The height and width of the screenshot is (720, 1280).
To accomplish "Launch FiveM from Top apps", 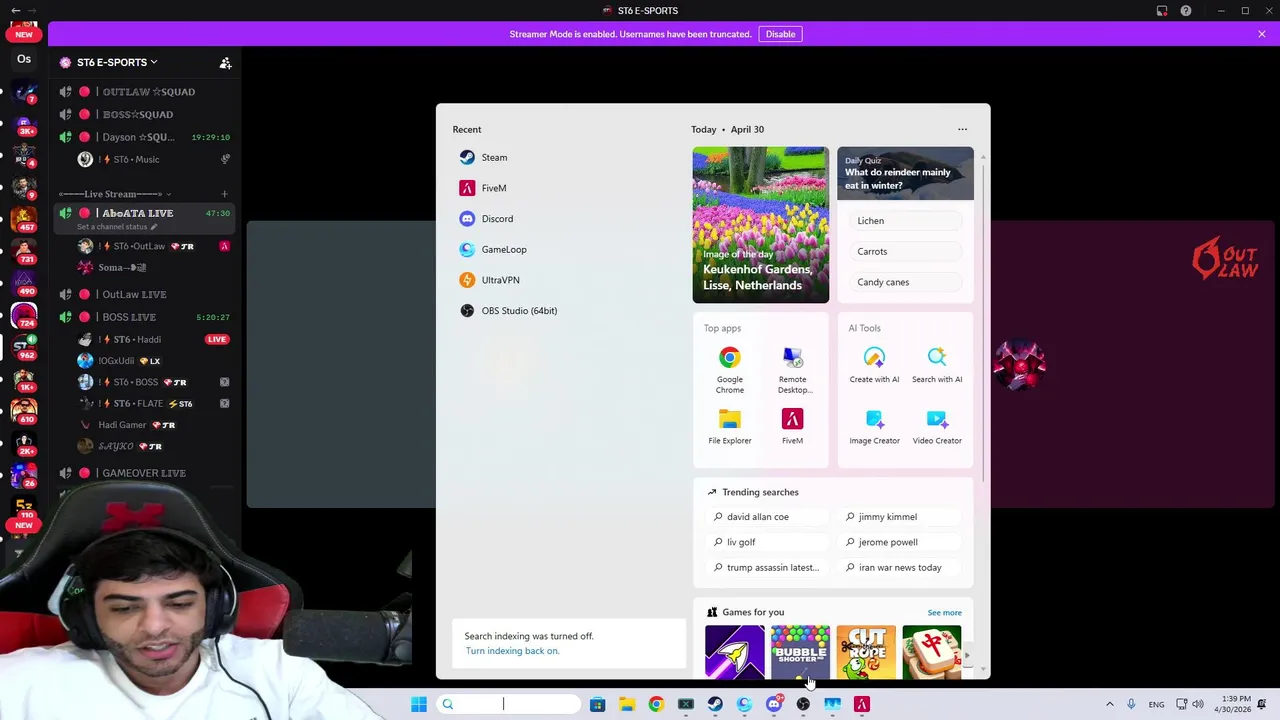I will (792, 426).
